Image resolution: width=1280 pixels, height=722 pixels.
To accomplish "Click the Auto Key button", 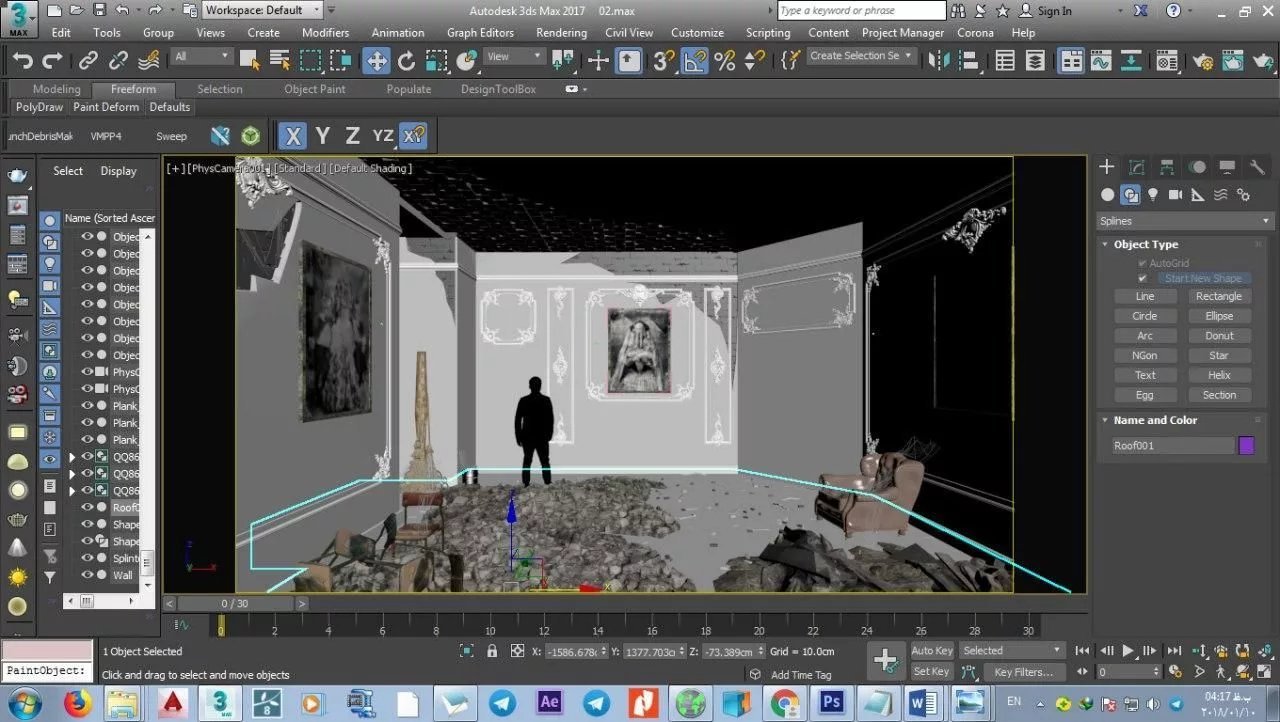I will (932, 650).
